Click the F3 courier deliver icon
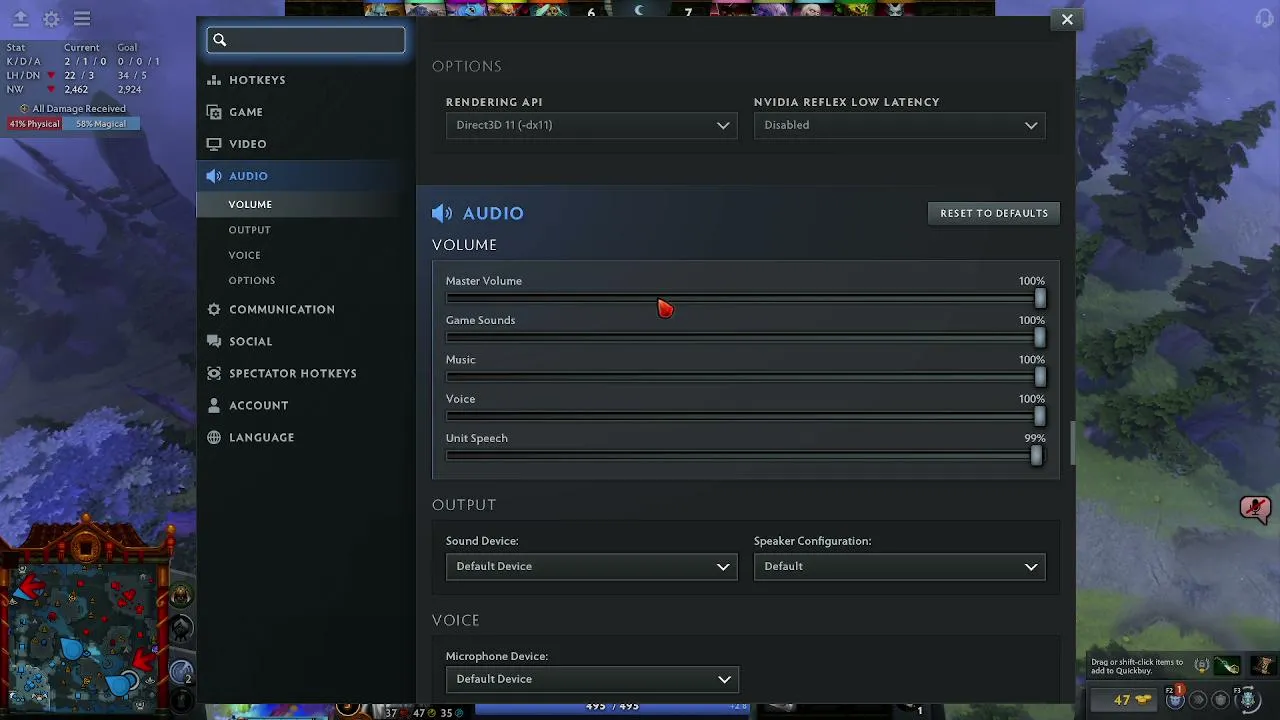Image resolution: width=1280 pixels, height=720 pixels. tap(1247, 698)
